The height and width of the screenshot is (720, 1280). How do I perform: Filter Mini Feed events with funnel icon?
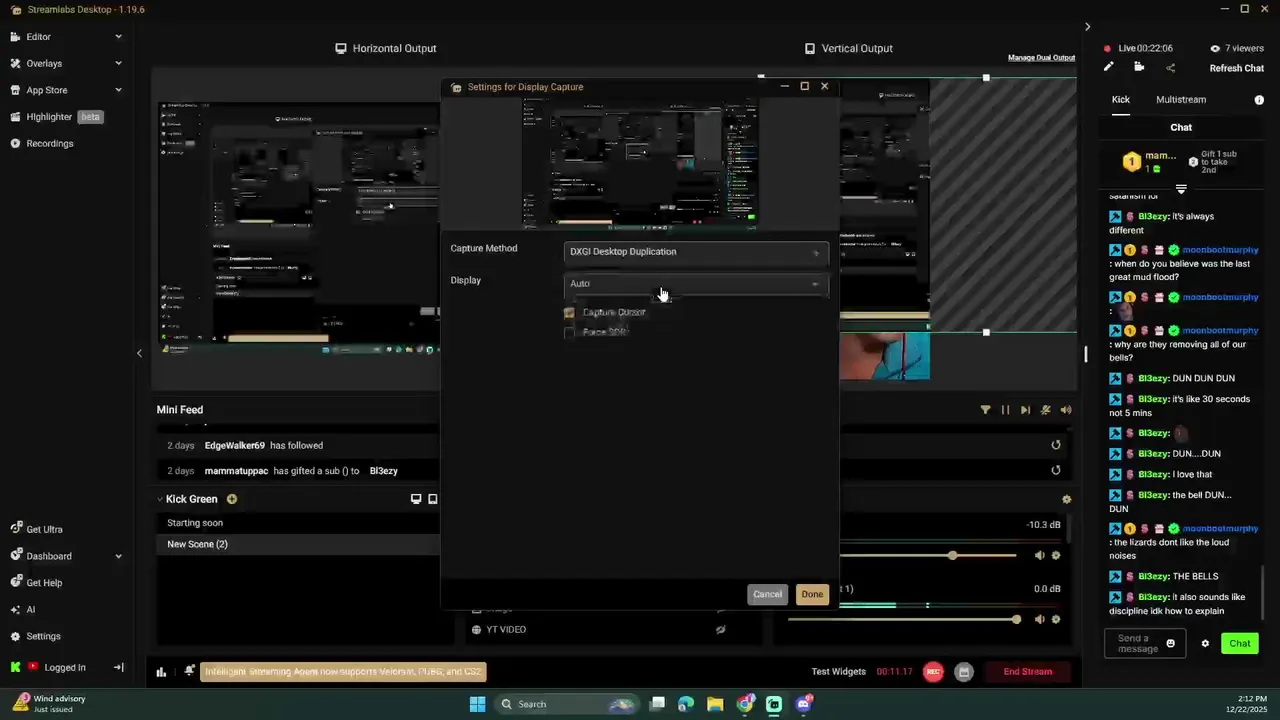985,410
